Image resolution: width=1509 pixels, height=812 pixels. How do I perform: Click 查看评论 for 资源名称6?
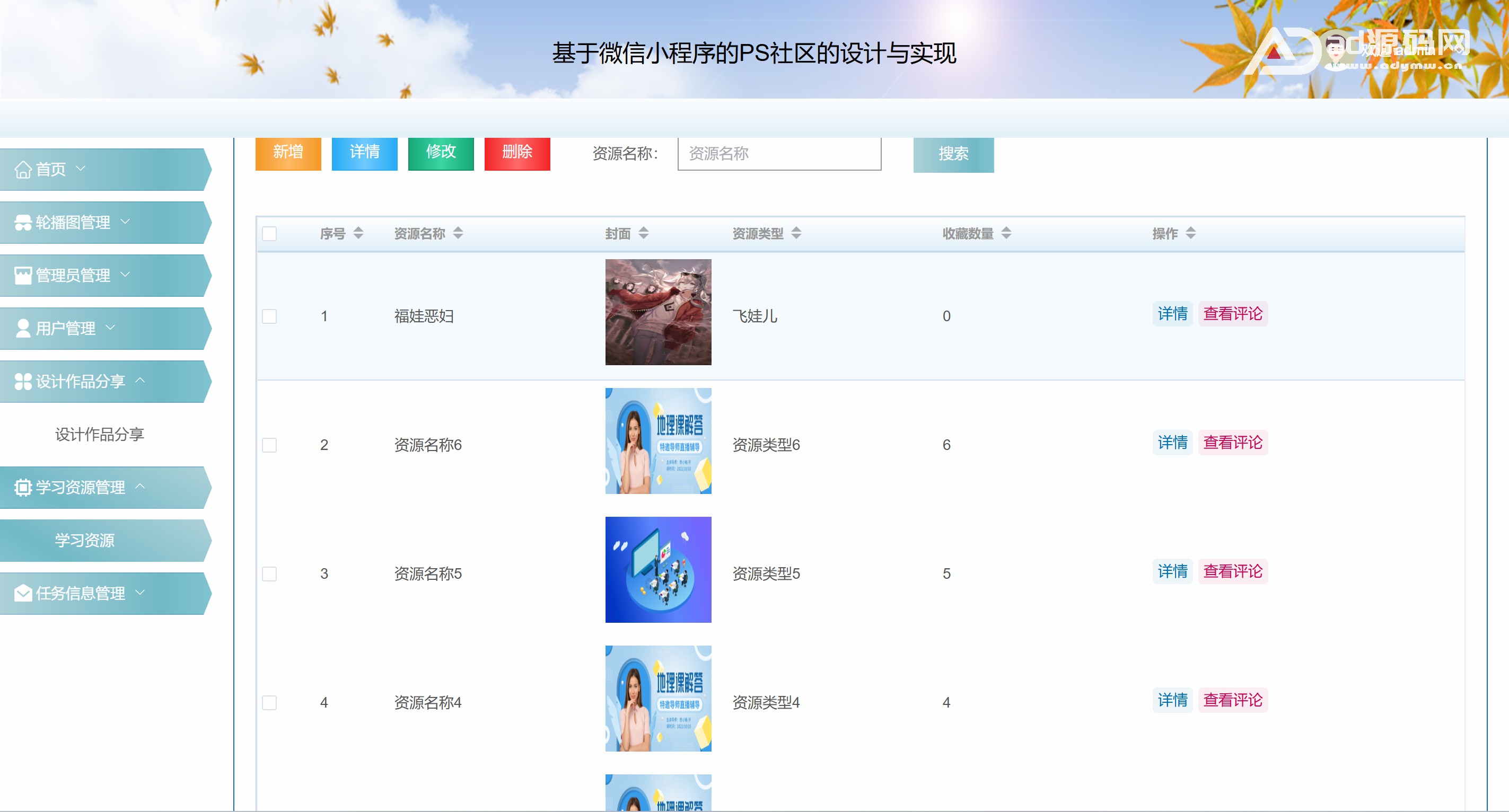click(x=1233, y=443)
